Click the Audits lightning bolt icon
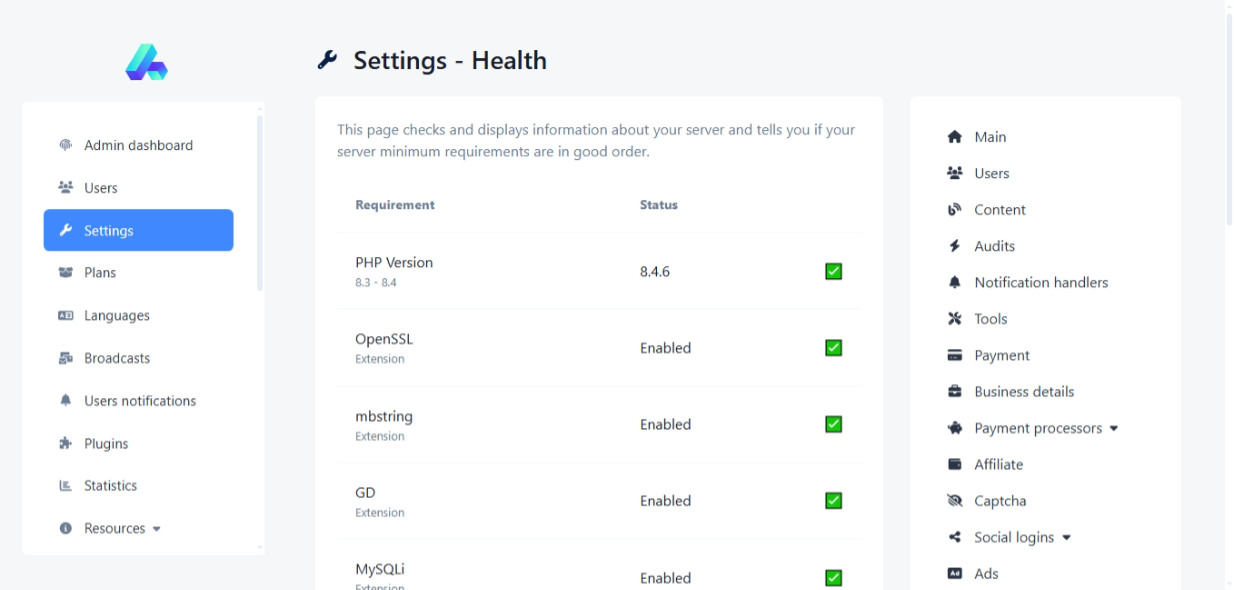This screenshot has height=590, width=1234. pyautogui.click(x=954, y=246)
